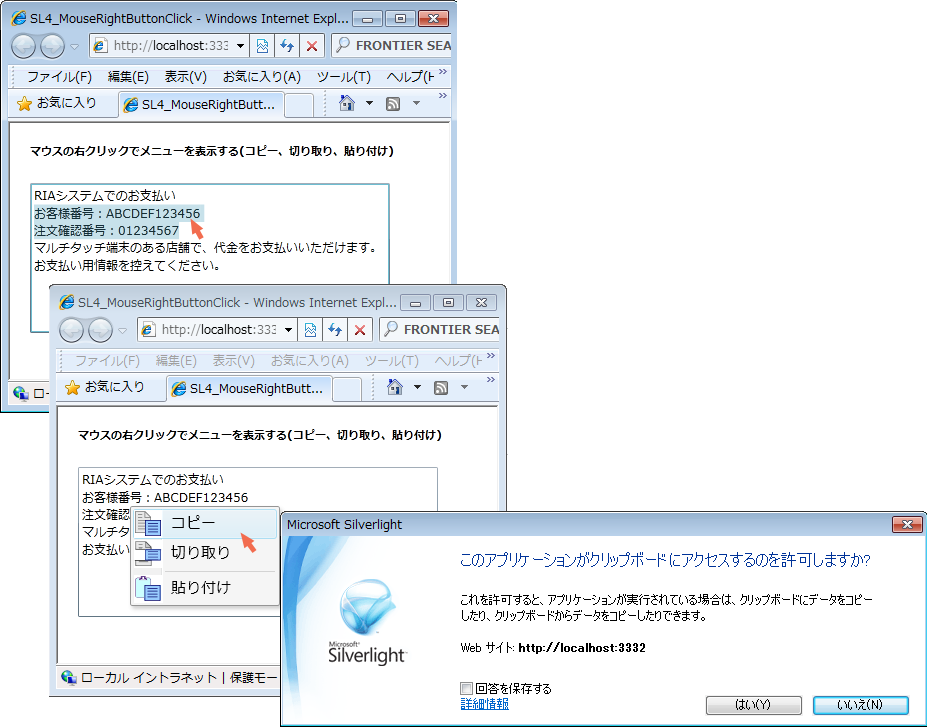Open ファイル(F) menu in top window
The image size is (928, 727).
click(59, 76)
